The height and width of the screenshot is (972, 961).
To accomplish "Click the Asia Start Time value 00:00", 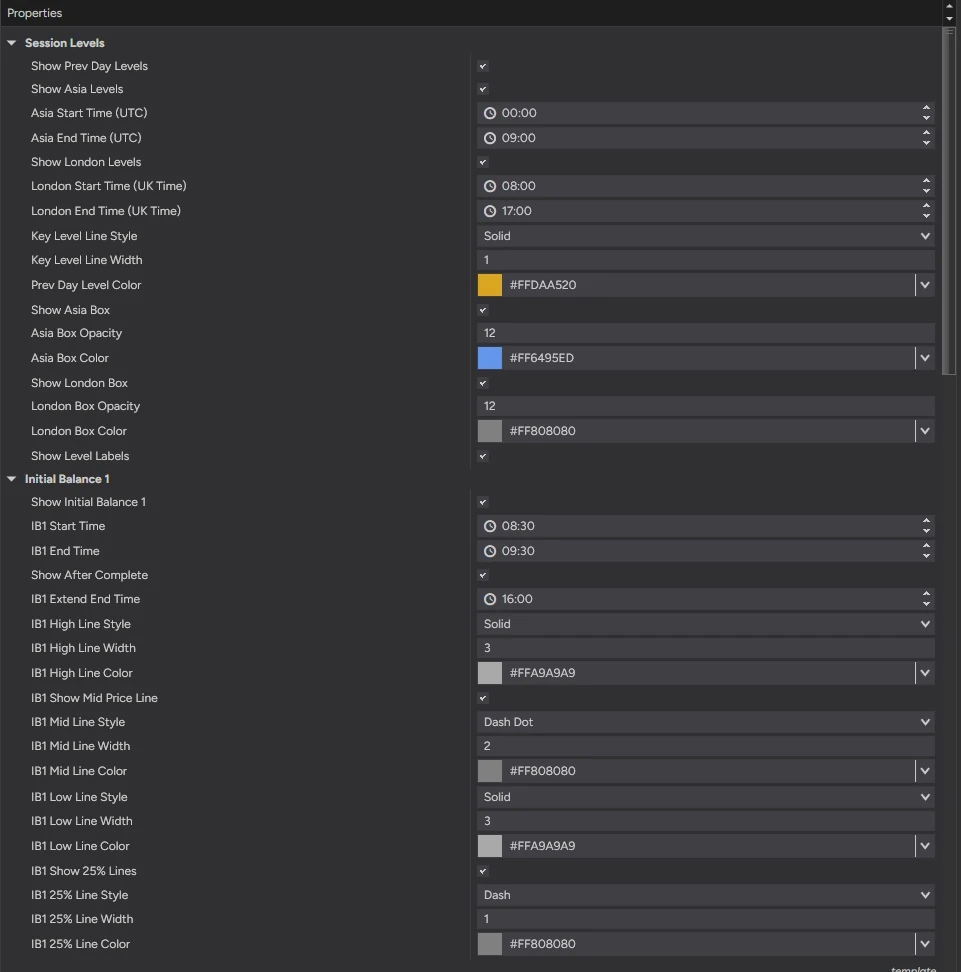I will 519,113.
